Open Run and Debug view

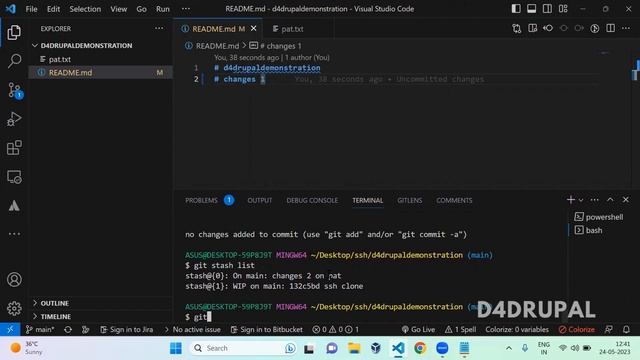[x=14, y=119]
